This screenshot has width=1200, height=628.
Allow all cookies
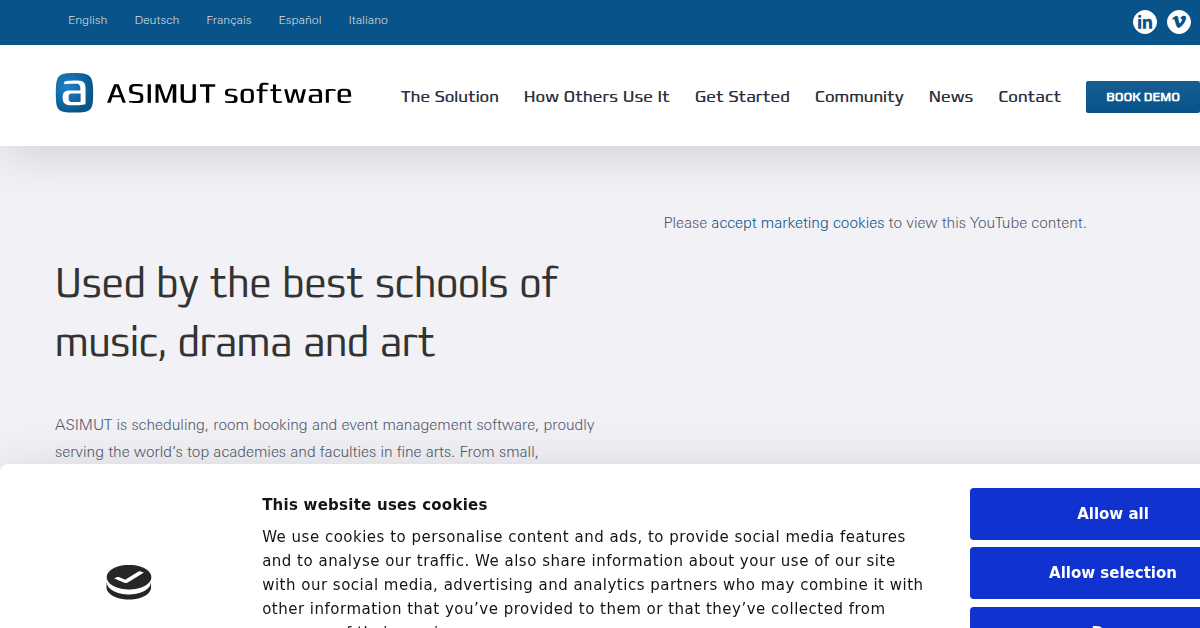click(x=1112, y=513)
